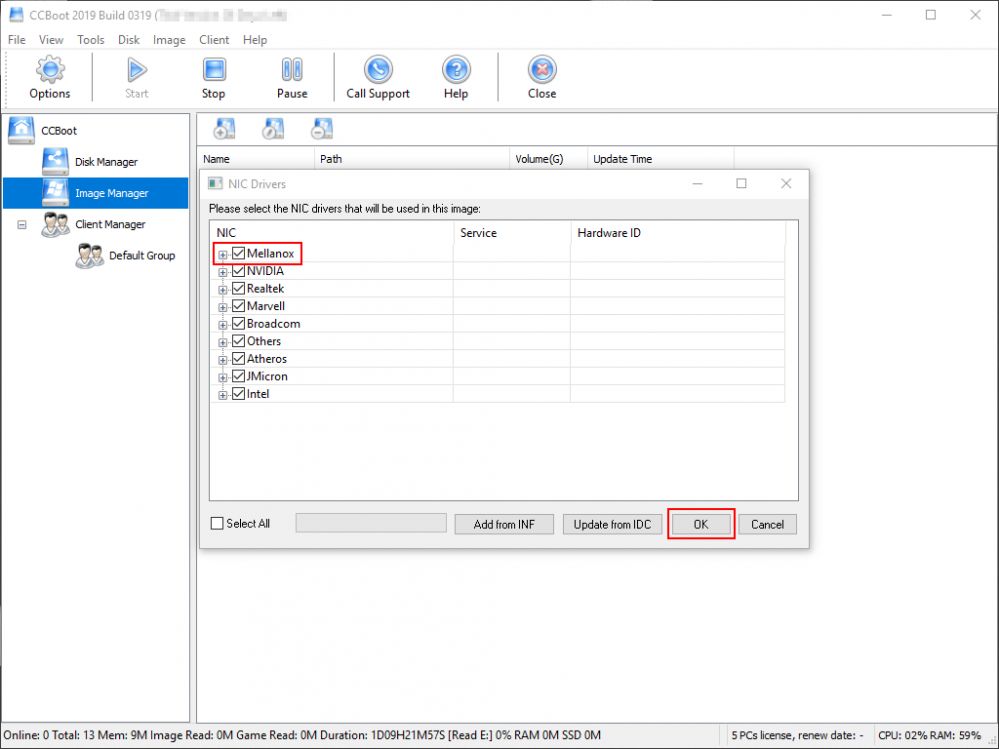Click the Start play icon
The height and width of the screenshot is (749, 999).
(136, 69)
